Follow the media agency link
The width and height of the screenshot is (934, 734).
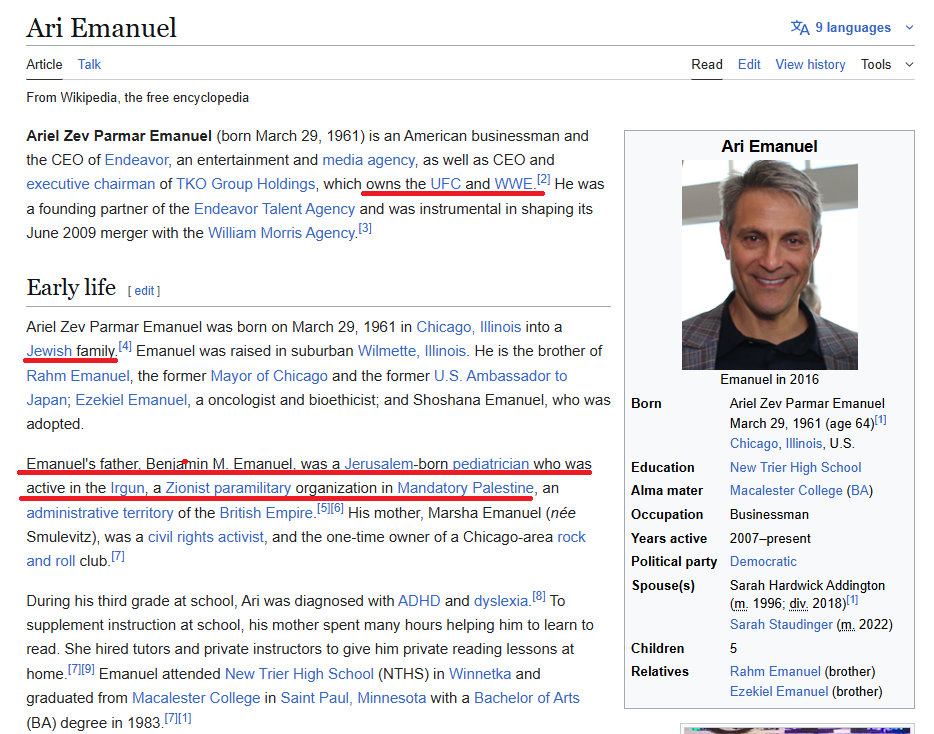pos(368,160)
